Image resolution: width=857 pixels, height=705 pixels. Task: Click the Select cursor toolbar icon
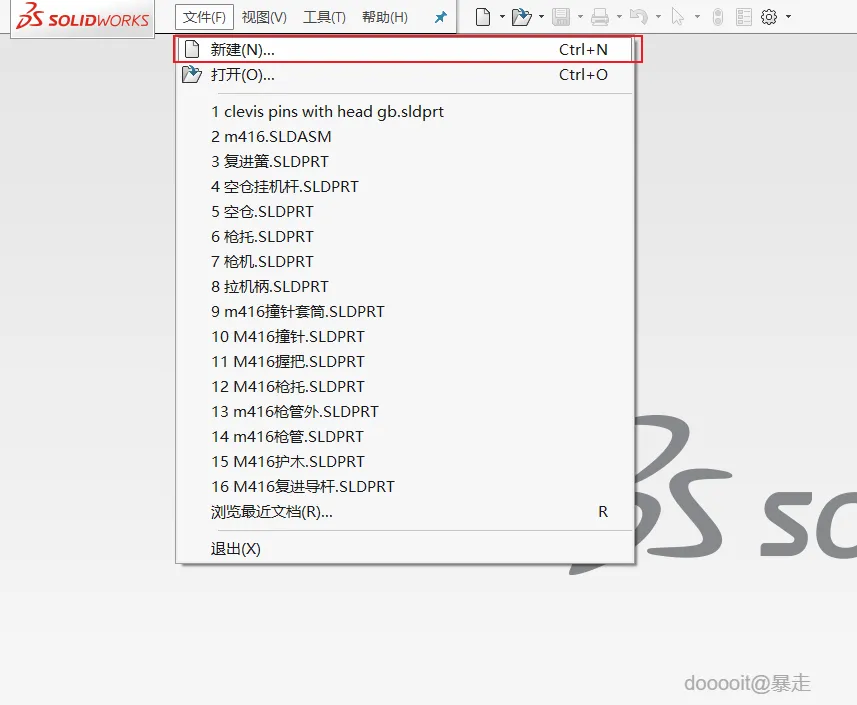click(678, 17)
